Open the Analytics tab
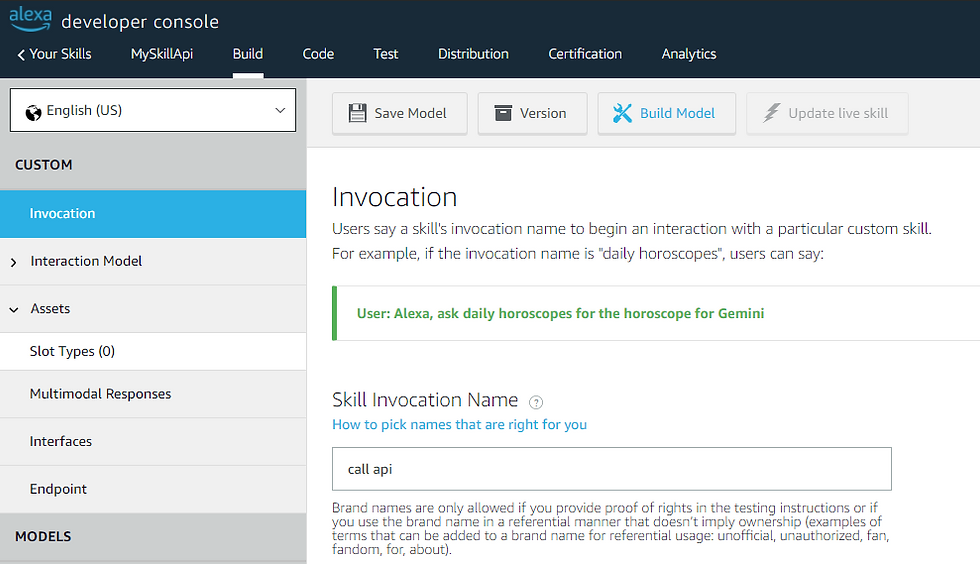Screen dimensions: 980x564 (689, 54)
